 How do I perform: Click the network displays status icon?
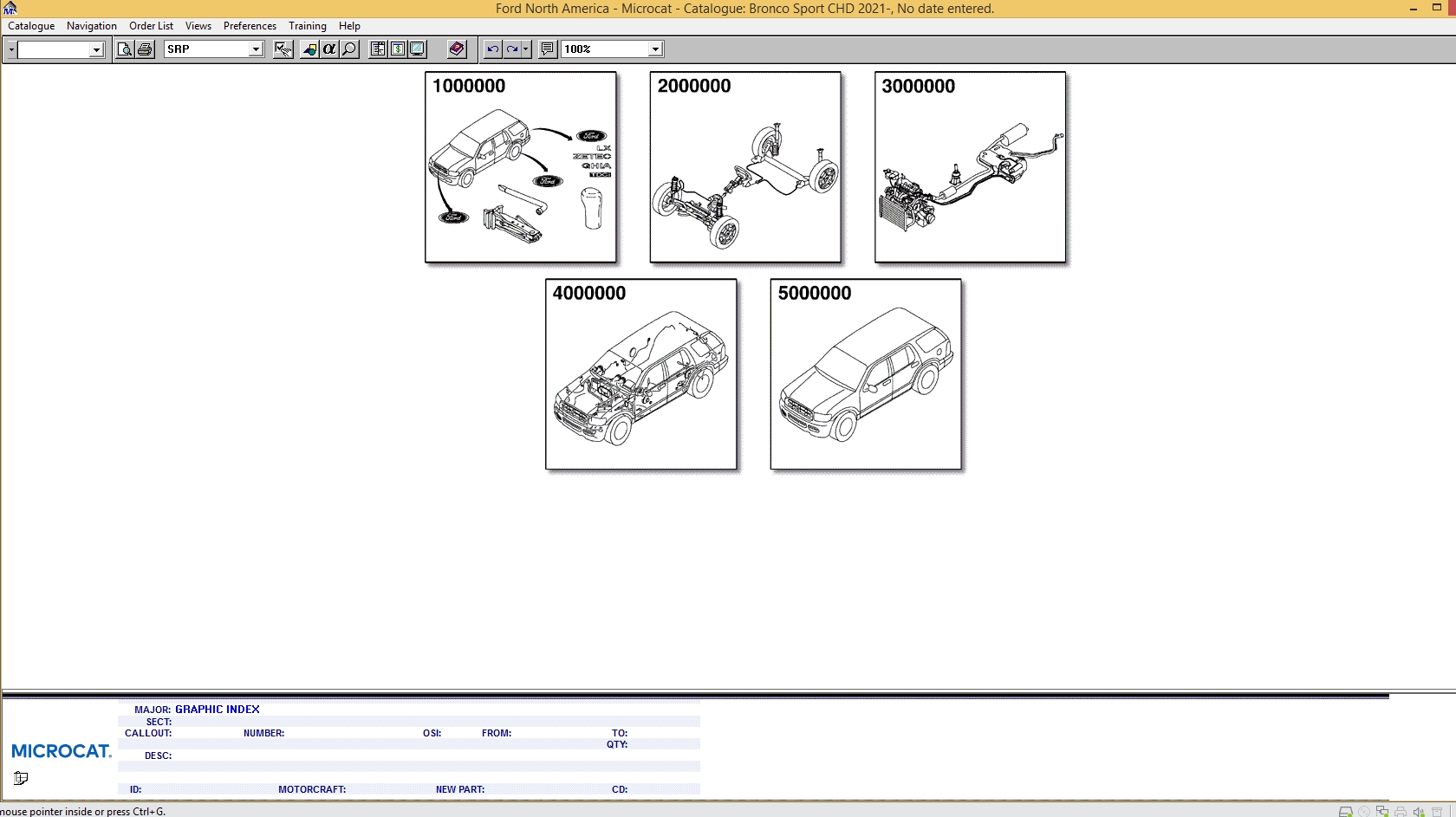[1382, 811]
